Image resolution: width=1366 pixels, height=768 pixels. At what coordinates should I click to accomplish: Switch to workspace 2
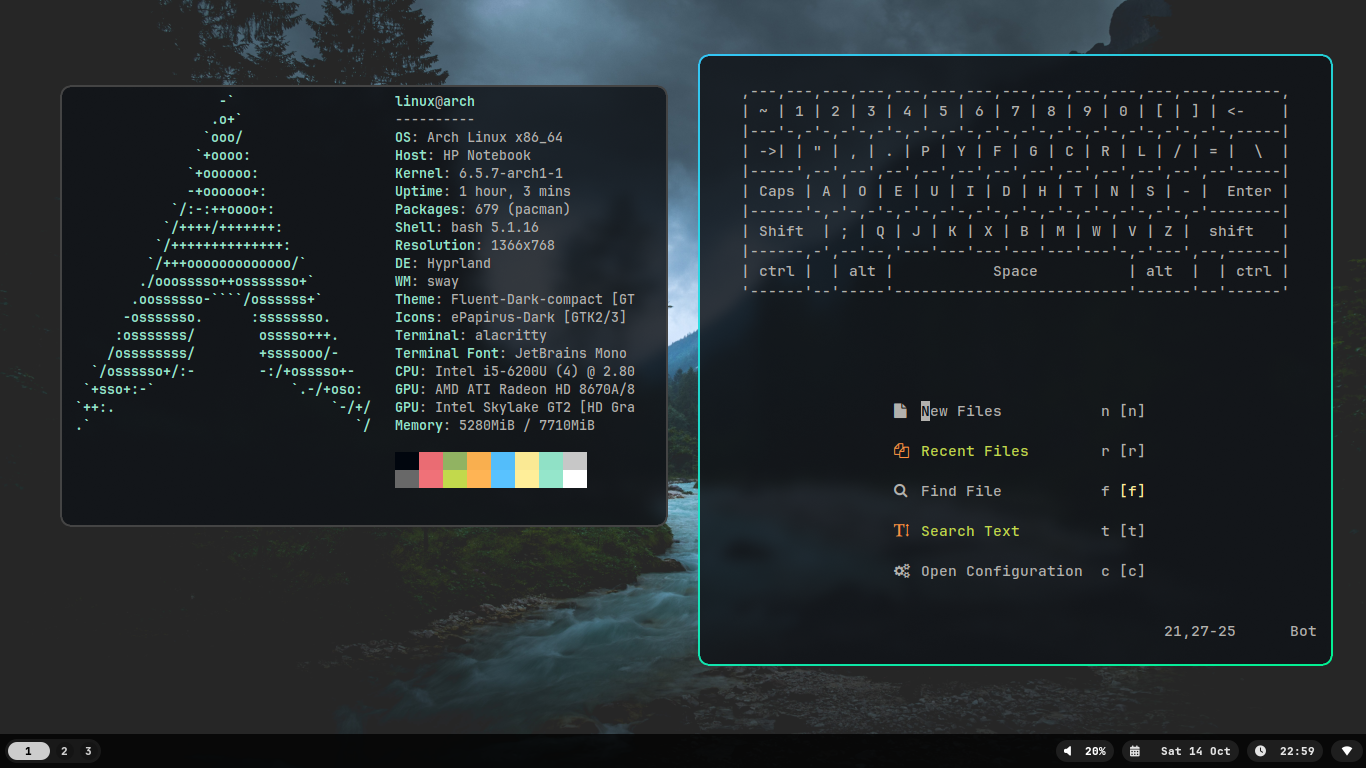(64, 751)
